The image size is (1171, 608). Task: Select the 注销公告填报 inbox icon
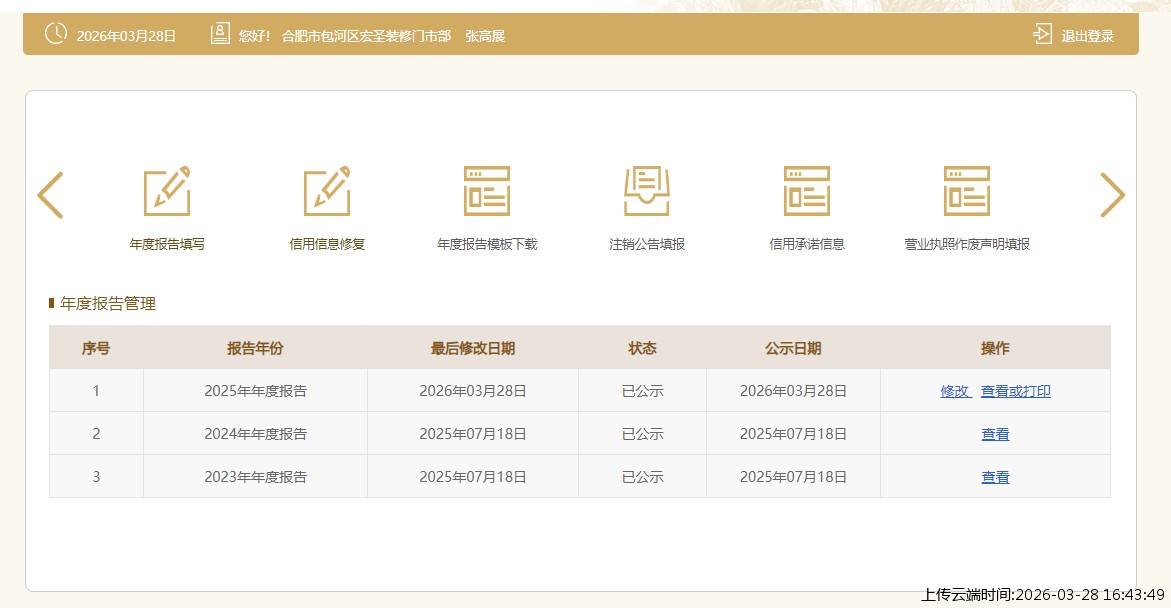[x=647, y=192]
